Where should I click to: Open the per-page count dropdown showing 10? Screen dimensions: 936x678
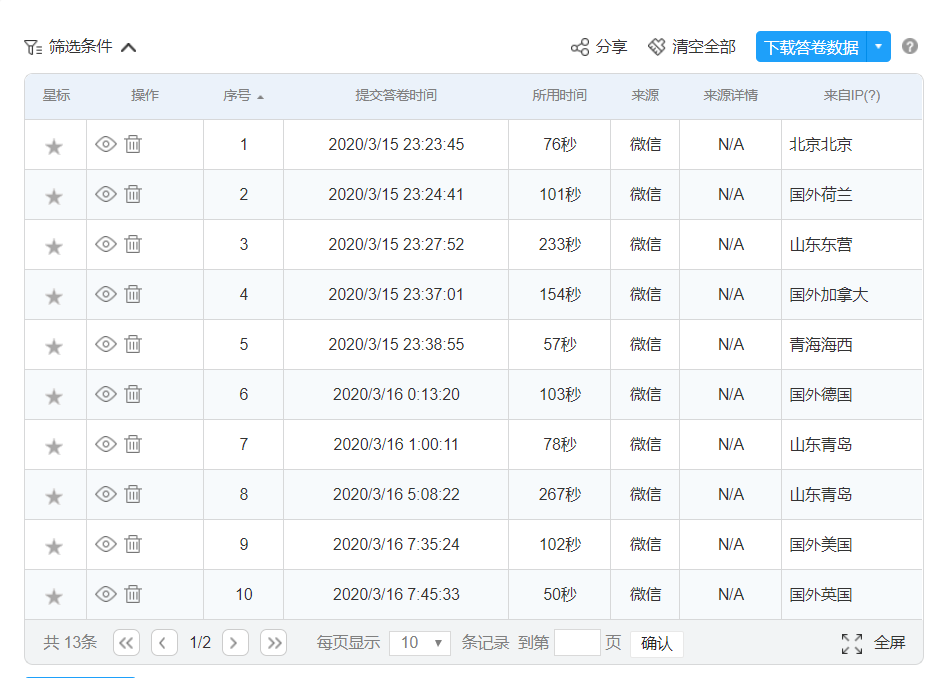pyautogui.click(x=420, y=643)
